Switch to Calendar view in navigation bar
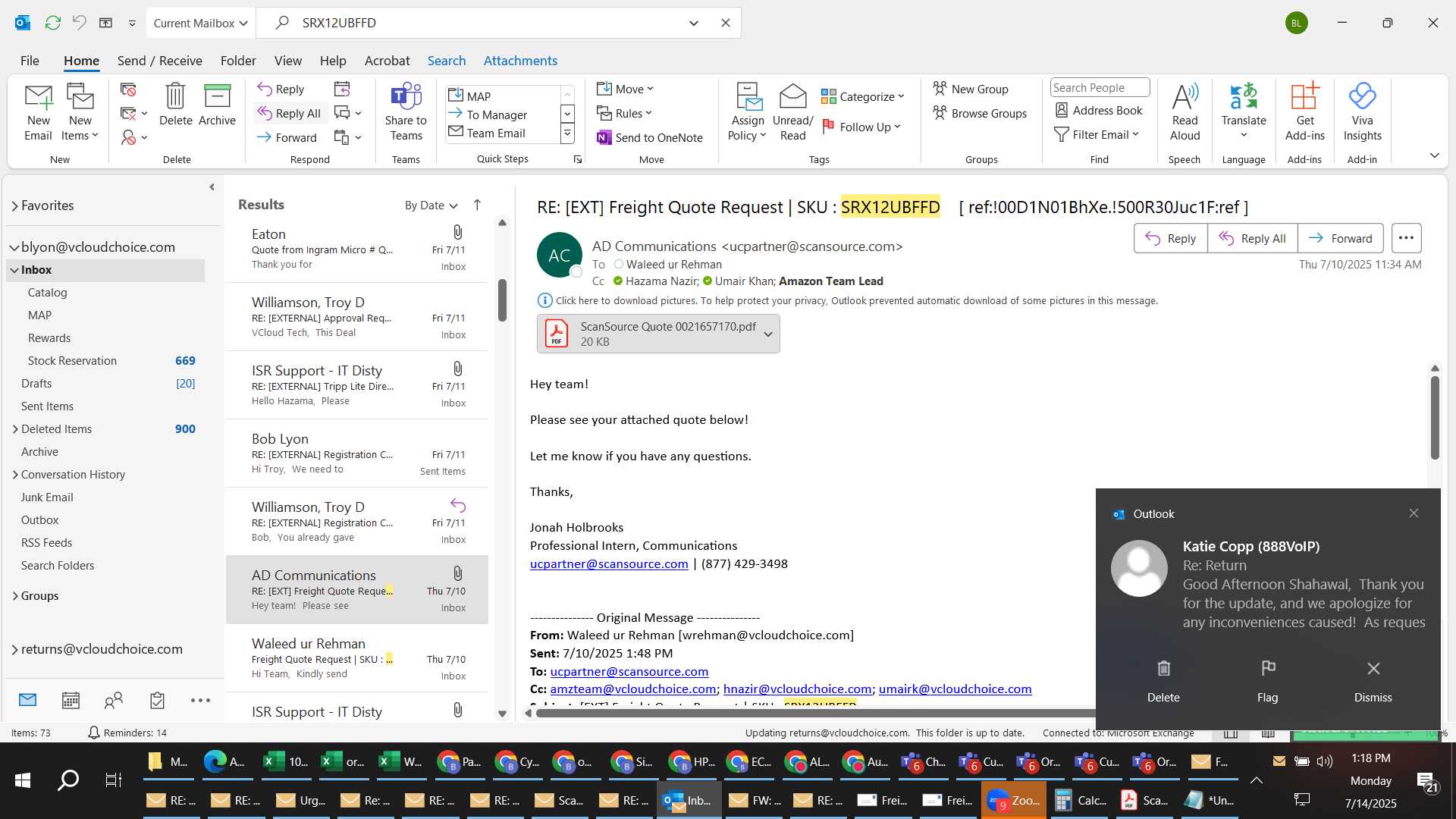 click(71, 700)
